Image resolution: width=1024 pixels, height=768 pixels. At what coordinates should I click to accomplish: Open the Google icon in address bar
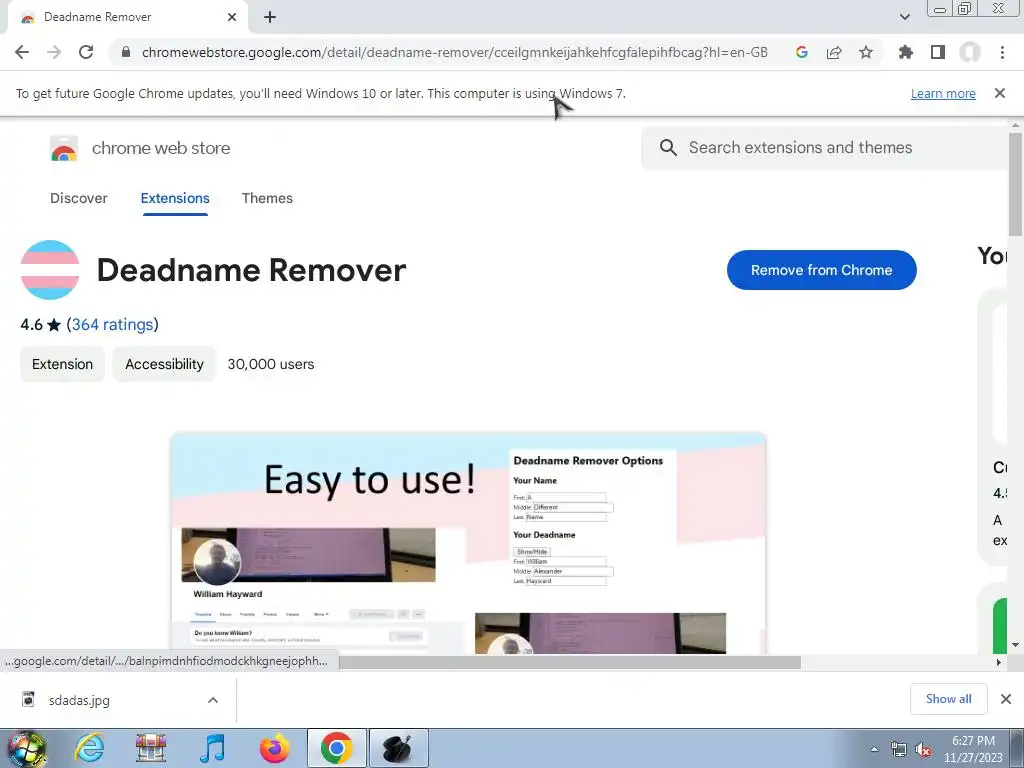[802, 52]
